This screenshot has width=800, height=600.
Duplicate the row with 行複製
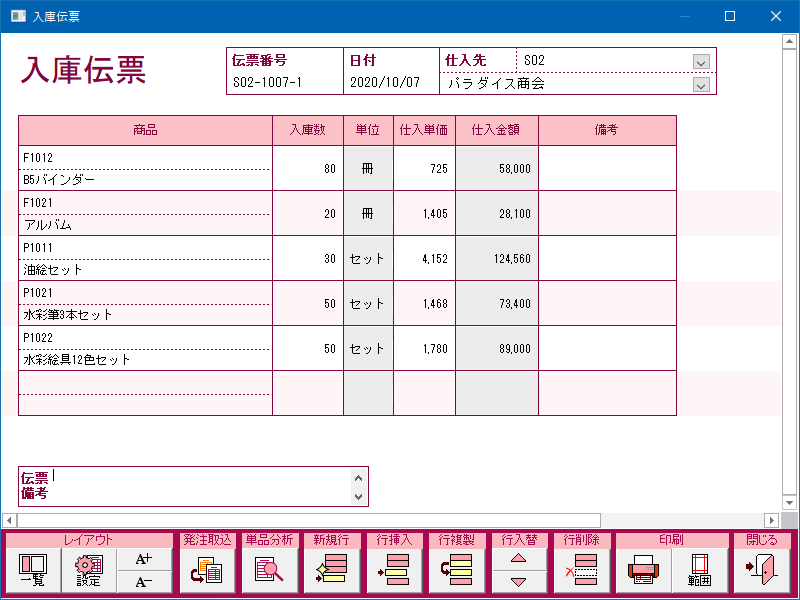pyautogui.click(x=456, y=571)
